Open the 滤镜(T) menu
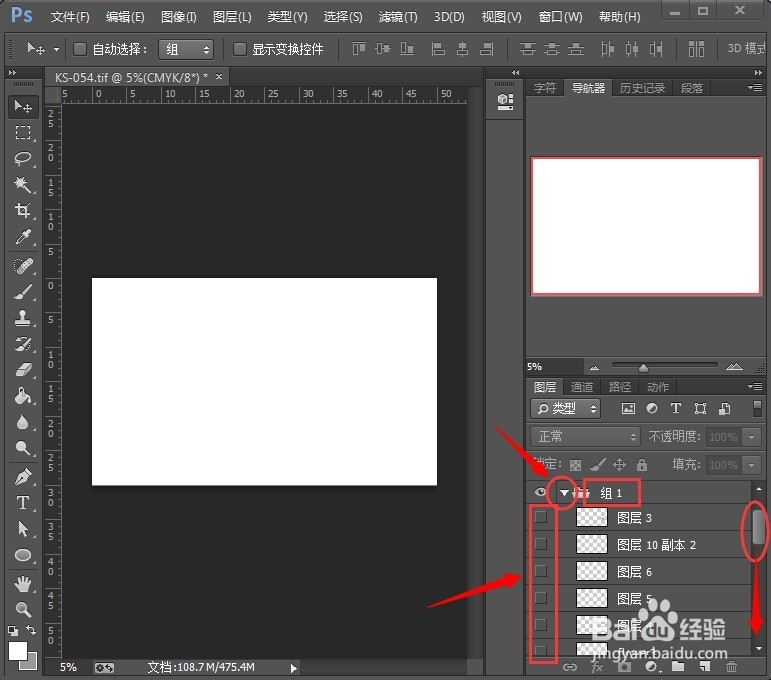Screen dimensions: 771x680 [x=398, y=17]
